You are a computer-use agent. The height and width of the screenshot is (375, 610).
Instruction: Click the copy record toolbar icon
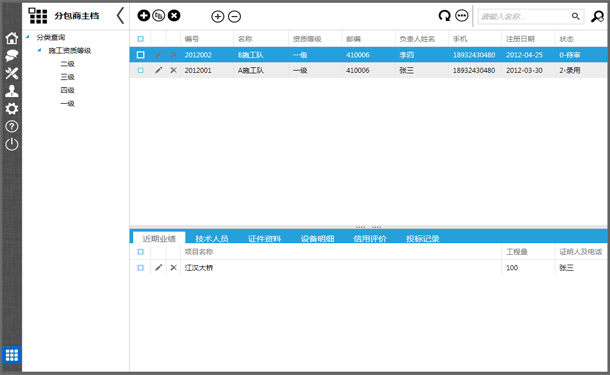(159, 16)
